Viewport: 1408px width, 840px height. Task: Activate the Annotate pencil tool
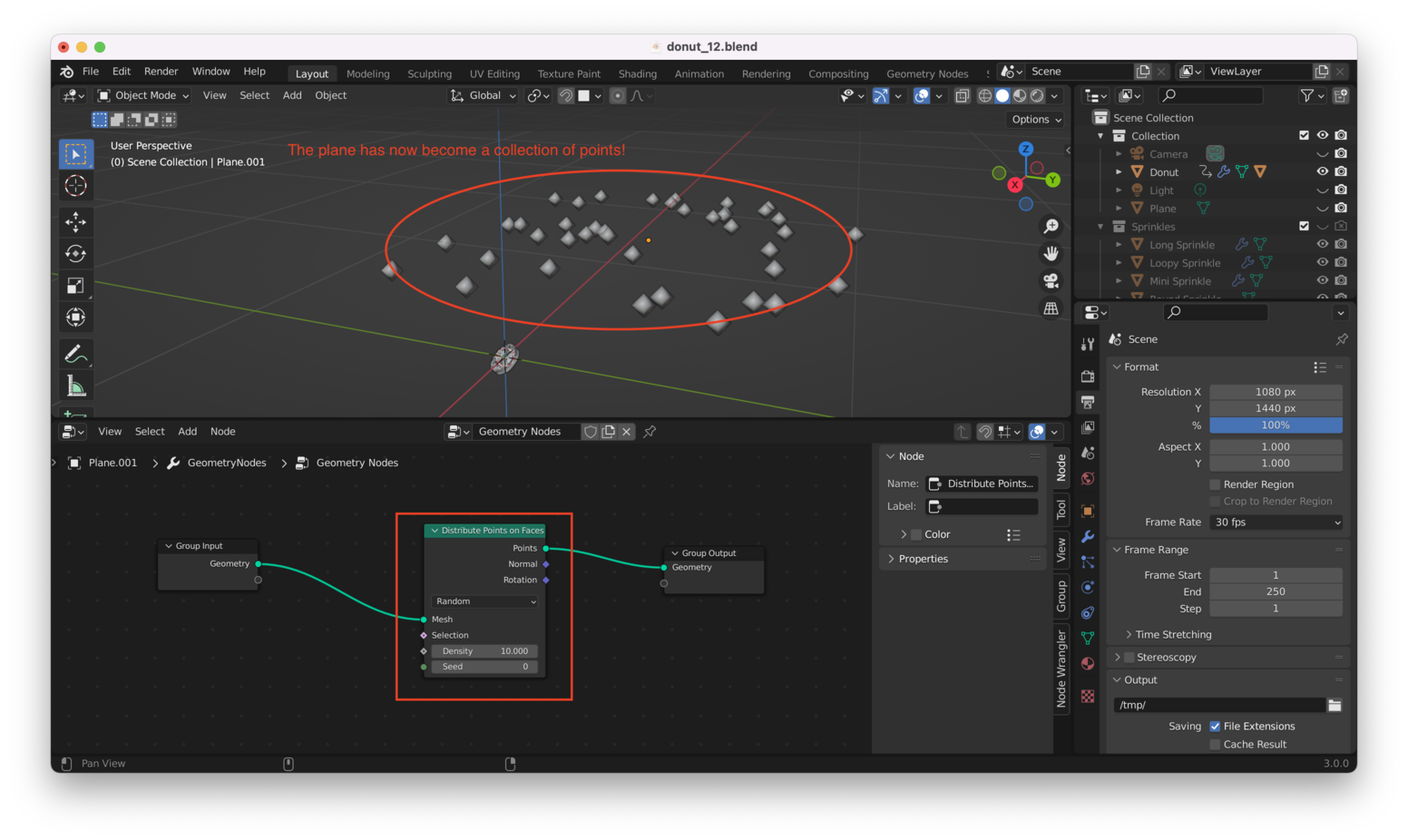(76, 354)
